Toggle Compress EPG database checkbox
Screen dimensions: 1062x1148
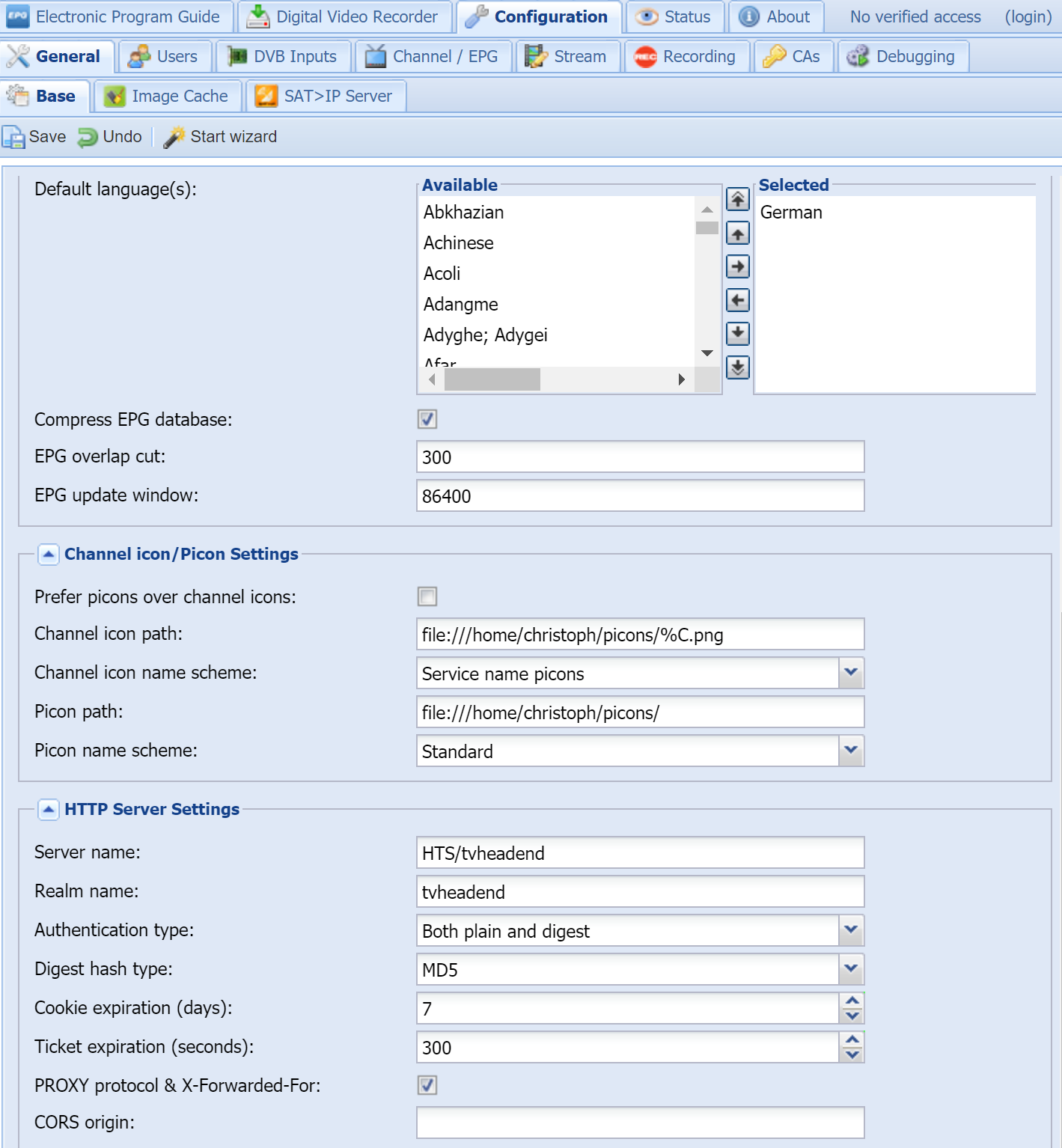(x=427, y=419)
